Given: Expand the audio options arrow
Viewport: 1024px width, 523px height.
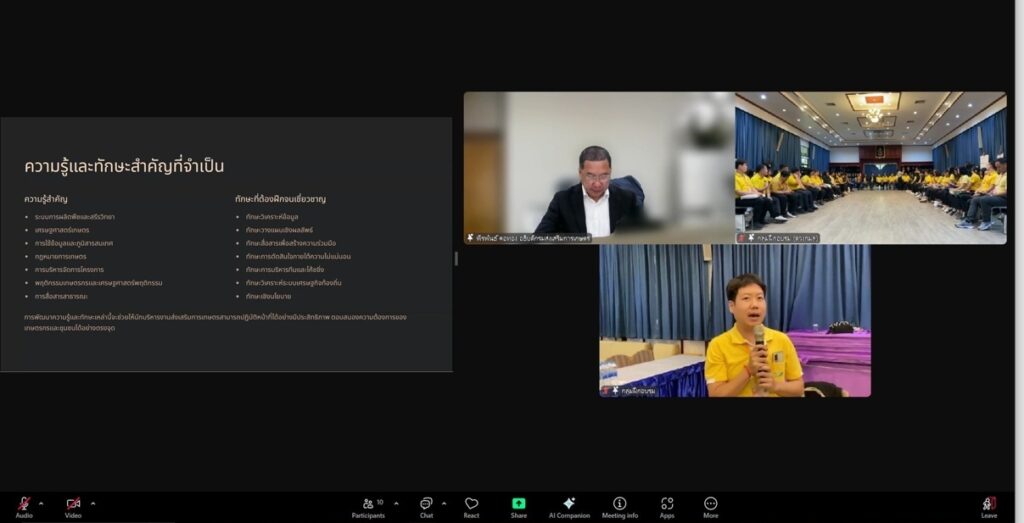Looking at the screenshot, I should click(x=43, y=502).
